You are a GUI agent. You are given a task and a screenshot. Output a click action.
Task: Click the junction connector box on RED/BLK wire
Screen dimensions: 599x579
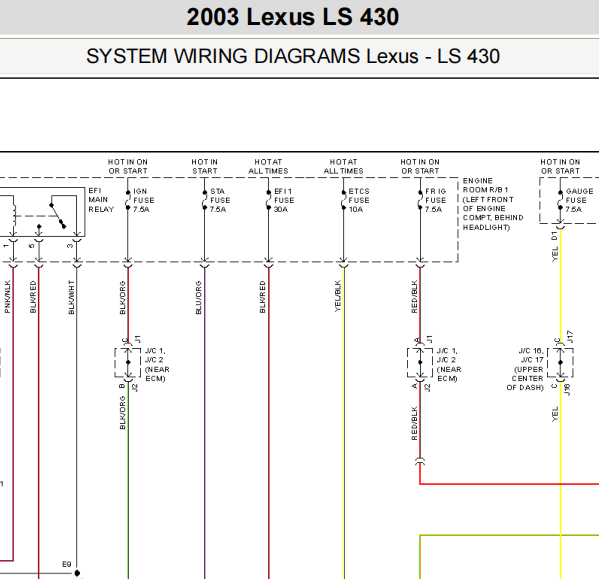[420, 362]
